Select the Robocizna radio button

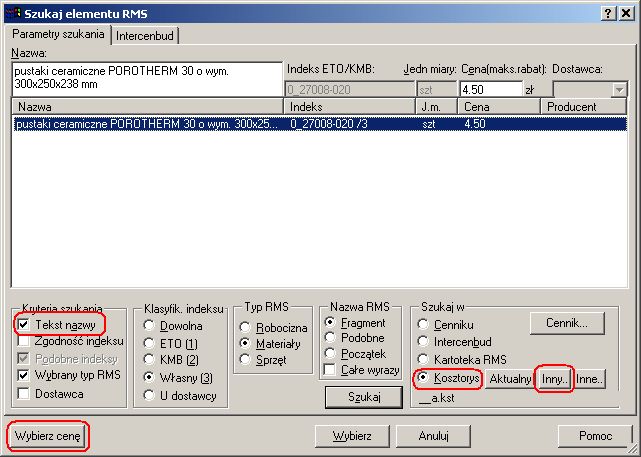(246, 326)
